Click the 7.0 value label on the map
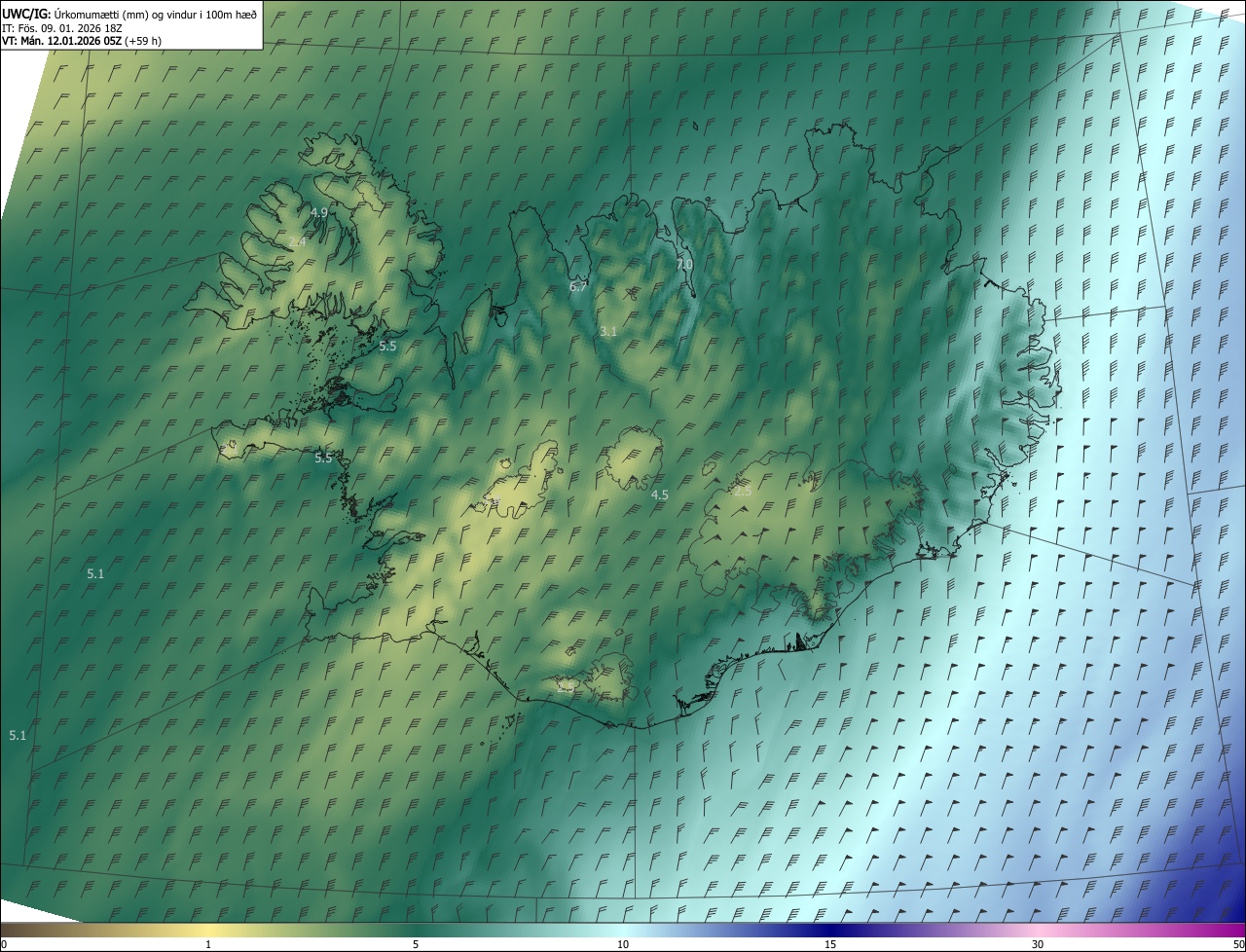Viewport: 1246px width, 952px height. (x=684, y=265)
